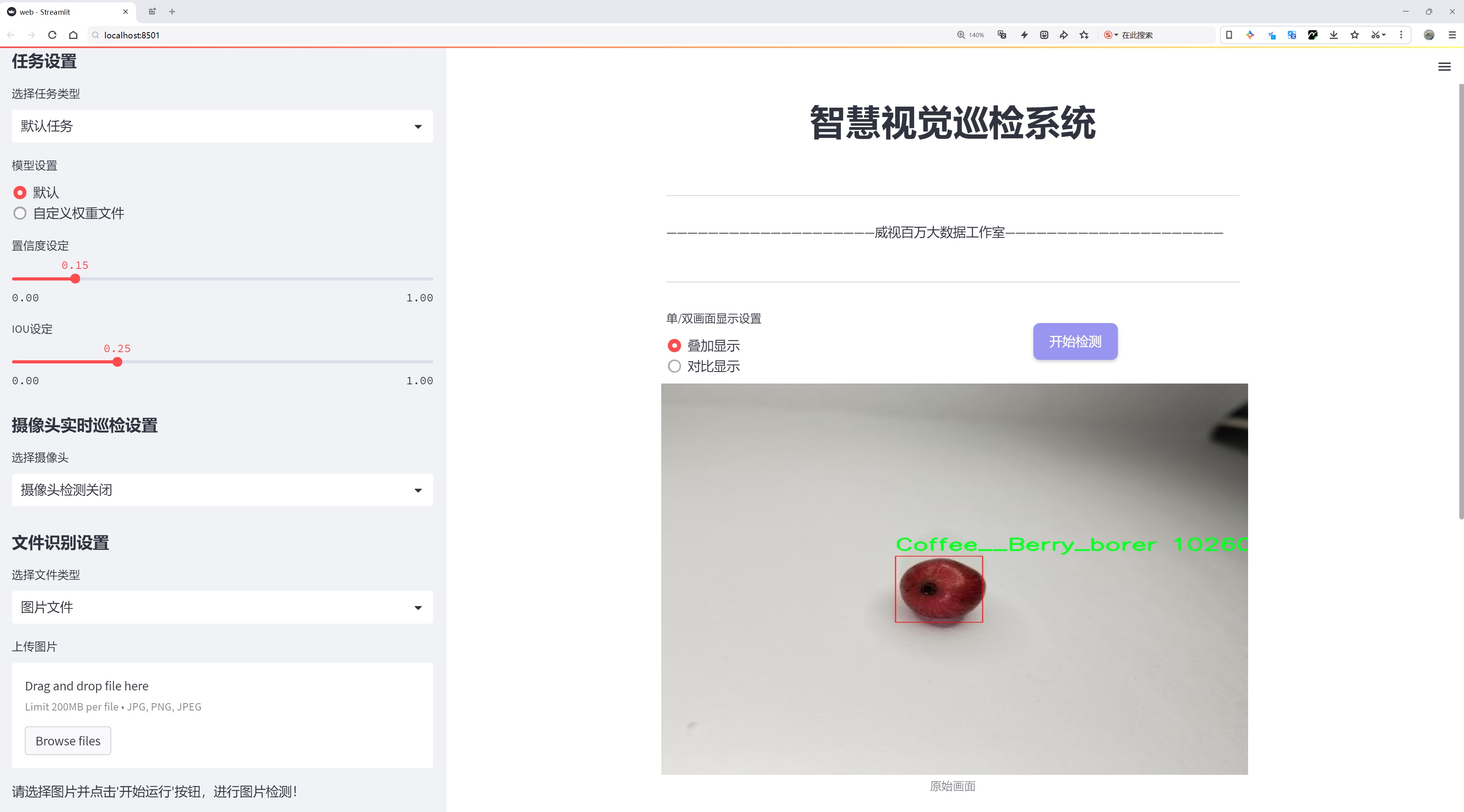Click the 任务设置 heading

(x=44, y=61)
